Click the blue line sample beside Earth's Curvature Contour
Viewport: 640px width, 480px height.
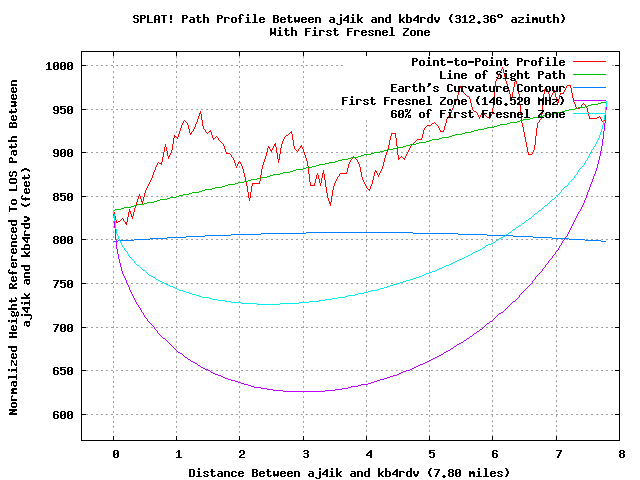589,87
